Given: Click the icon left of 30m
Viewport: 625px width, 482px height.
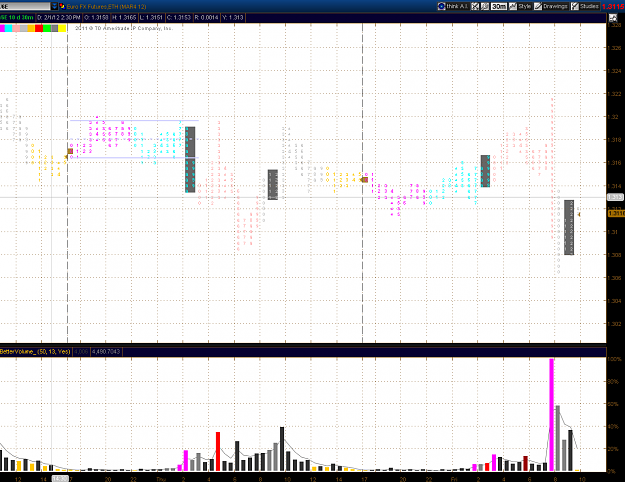Looking at the screenshot, I should (x=485, y=6).
